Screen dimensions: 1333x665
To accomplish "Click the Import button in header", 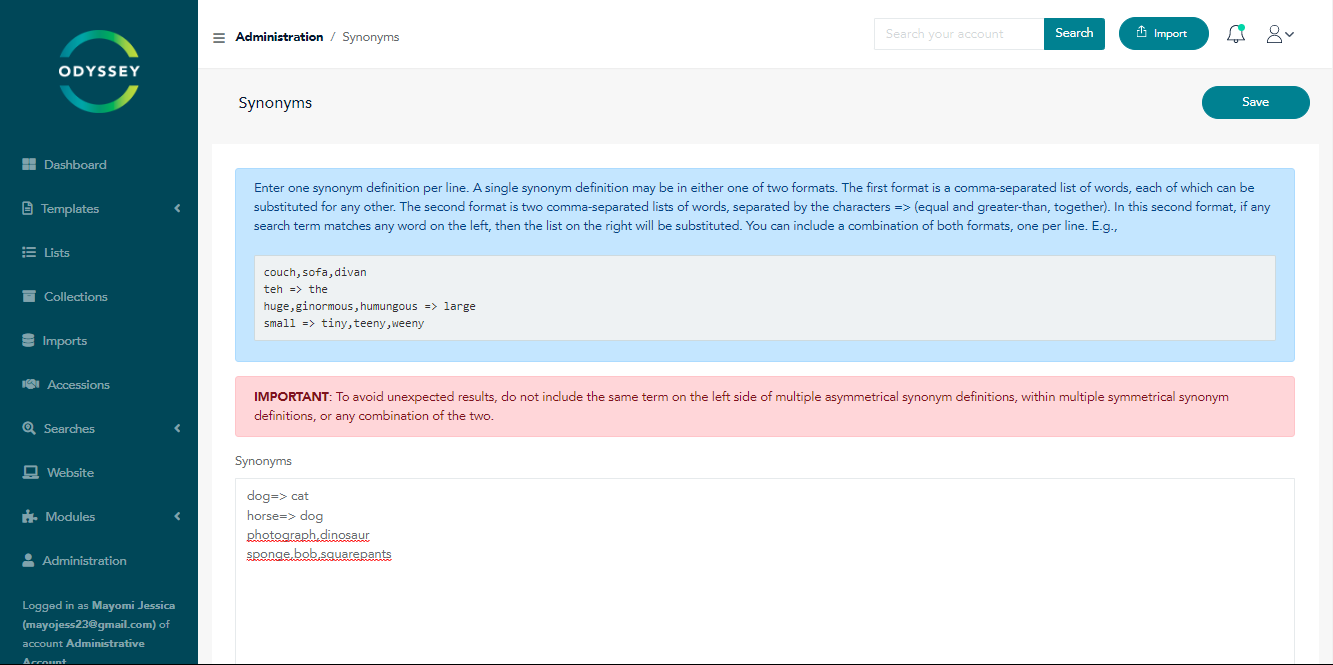I will [x=1163, y=33].
